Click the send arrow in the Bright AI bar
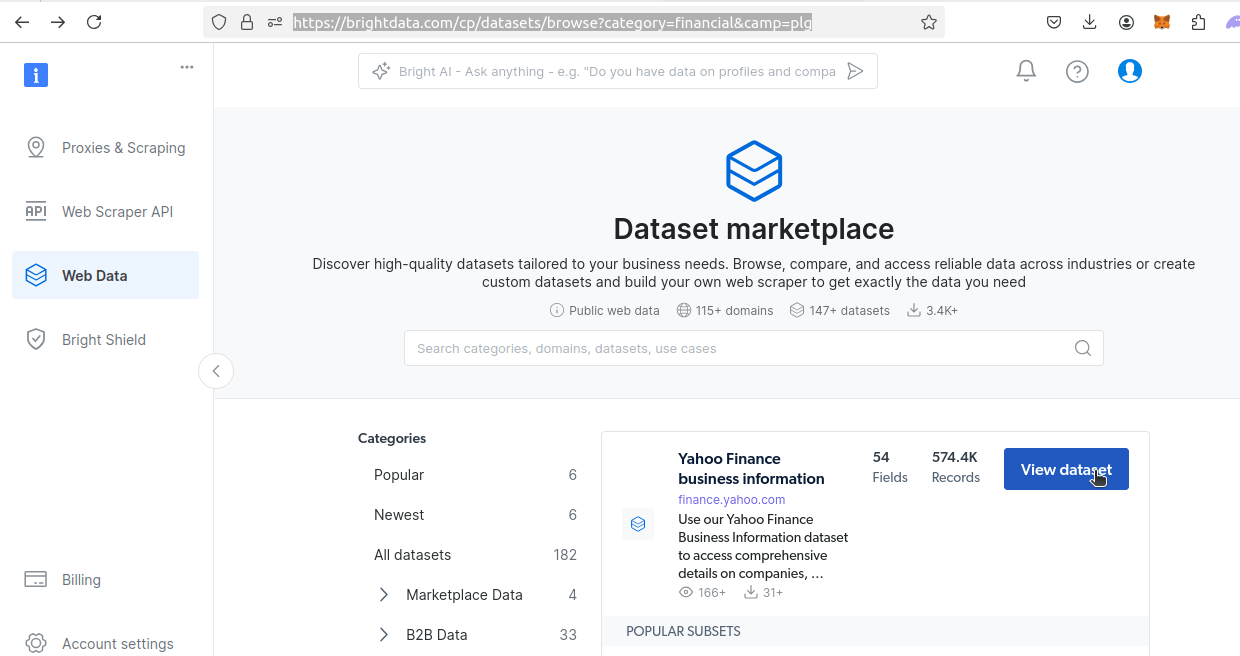 855,70
